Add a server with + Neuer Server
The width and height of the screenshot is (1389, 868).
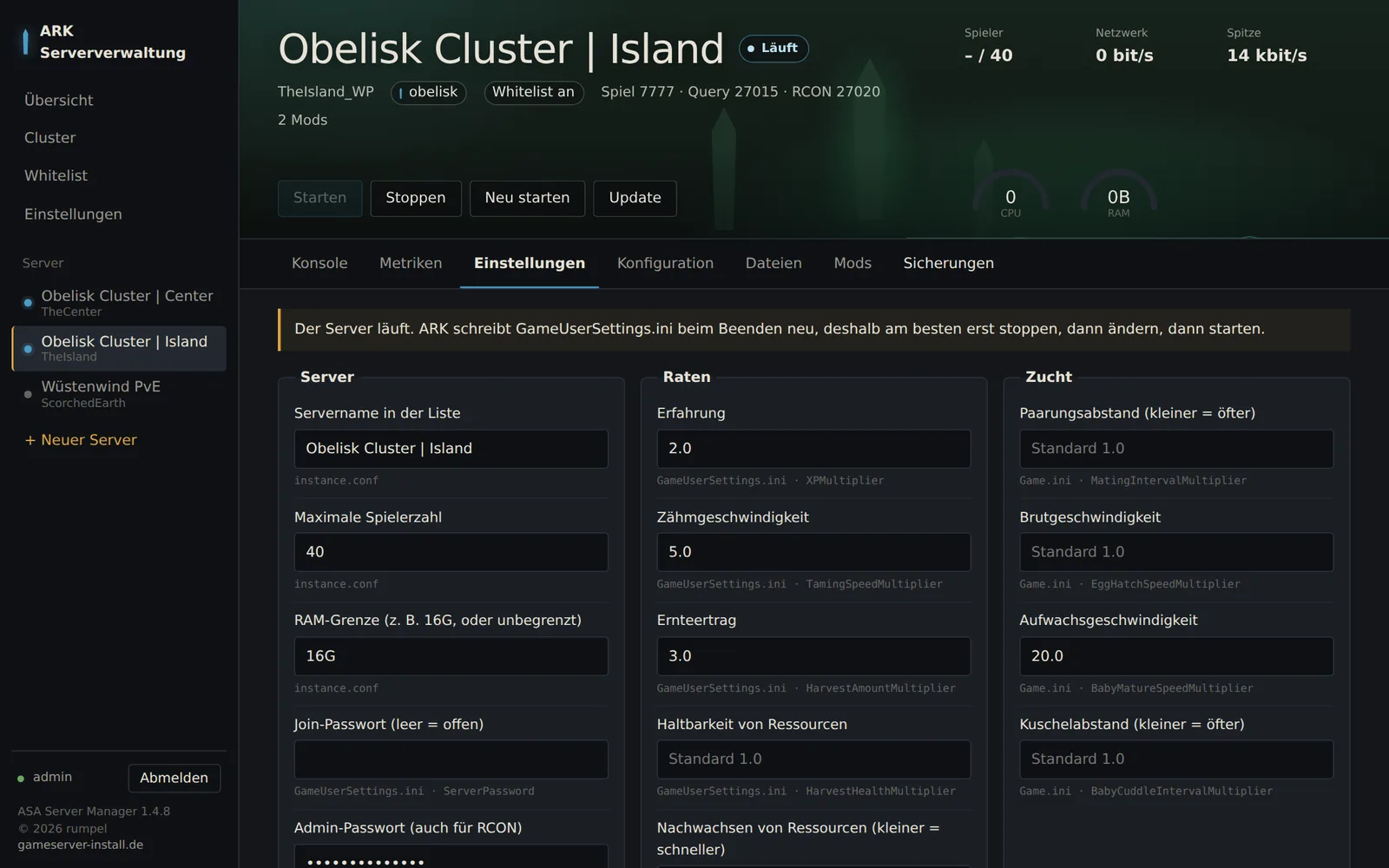(x=81, y=440)
